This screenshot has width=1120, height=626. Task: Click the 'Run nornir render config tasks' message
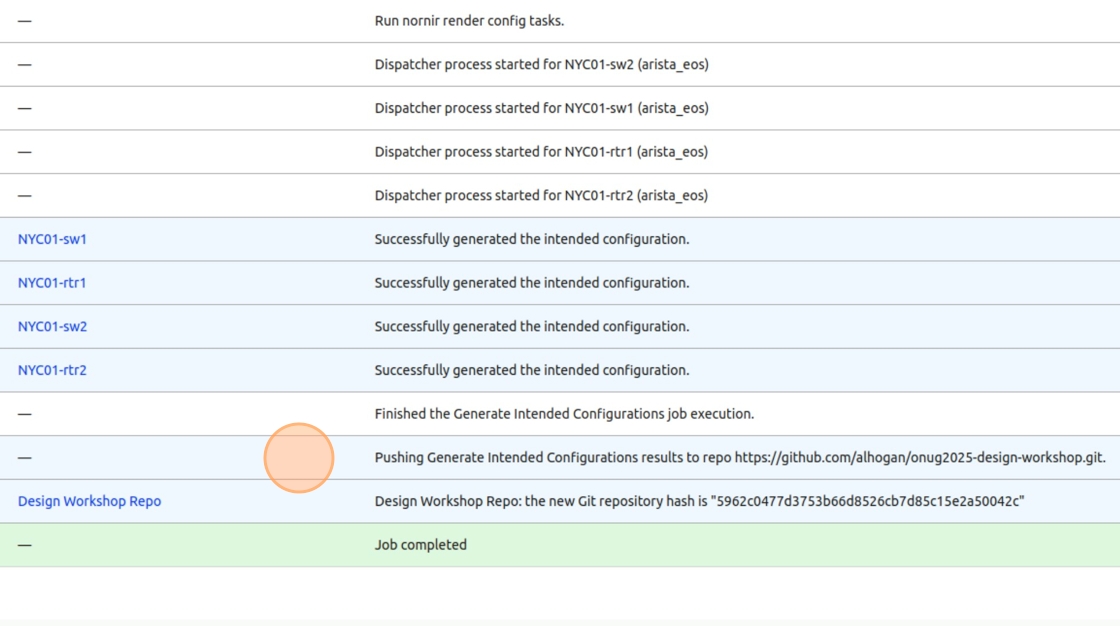[x=469, y=21]
